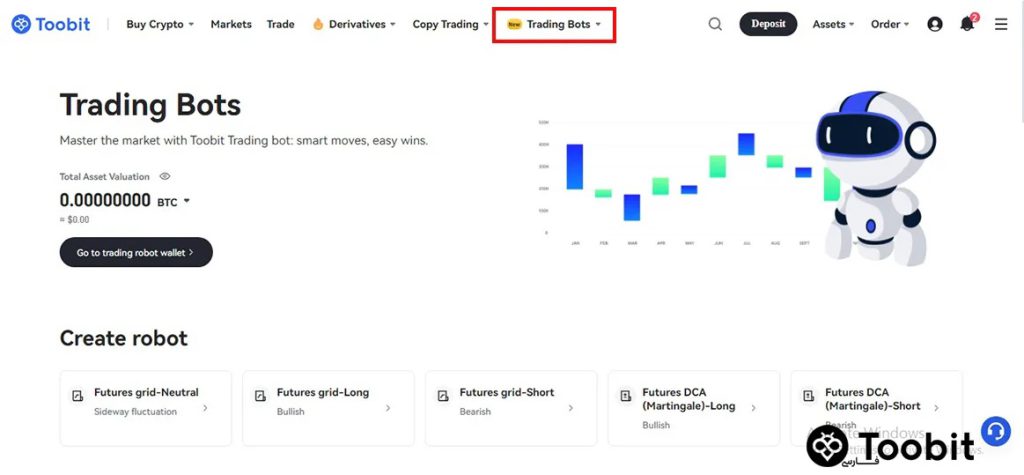Go to Markets page

231,24
